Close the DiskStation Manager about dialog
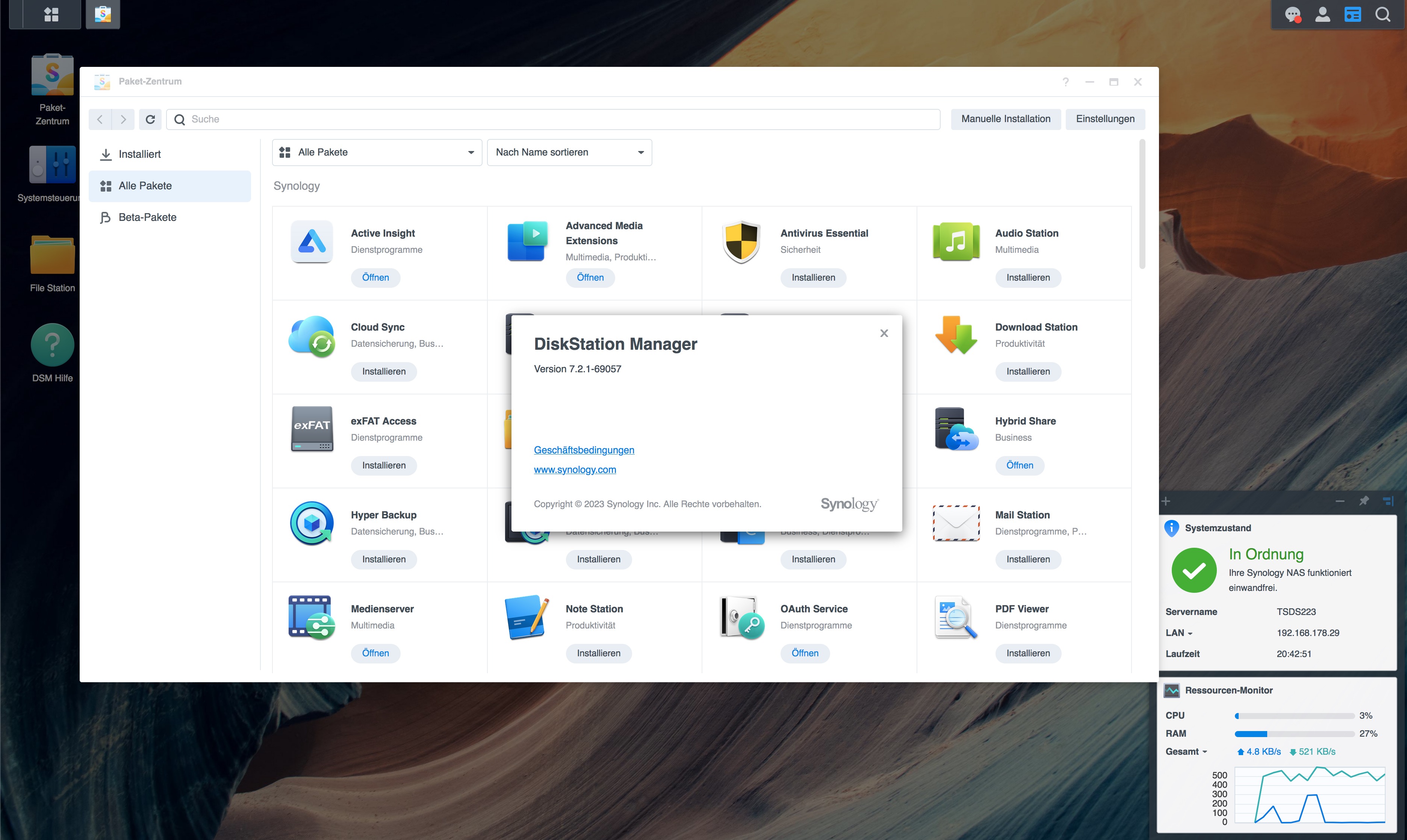The height and width of the screenshot is (840, 1407). pos(884,333)
